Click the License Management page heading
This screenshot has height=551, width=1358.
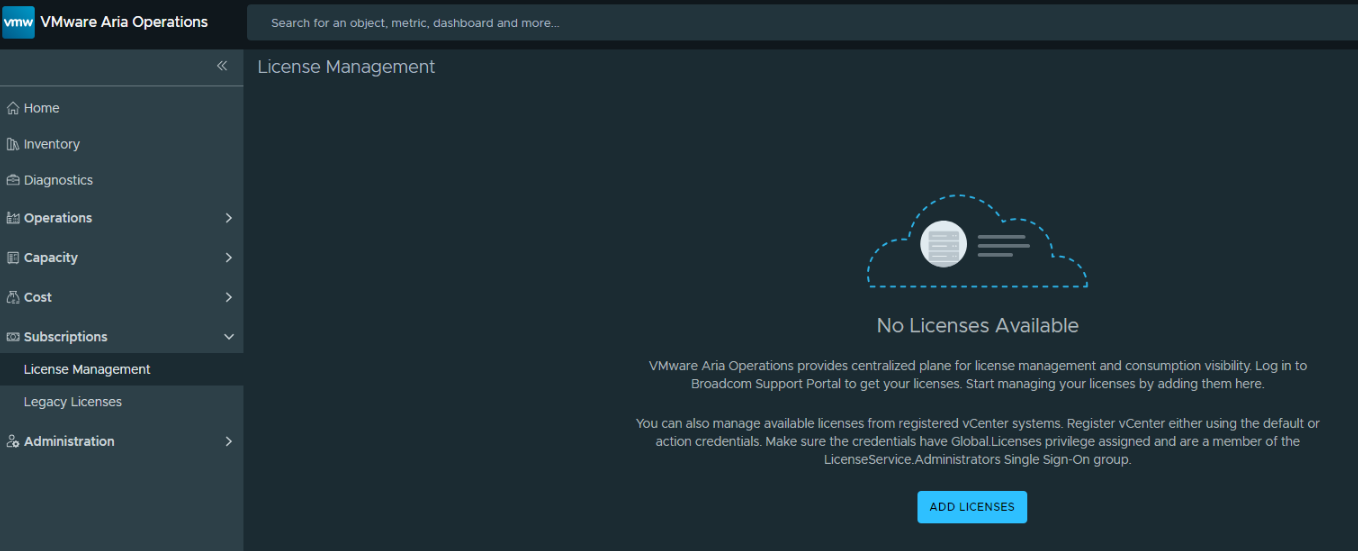pyautogui.click(x=346, y=67)
